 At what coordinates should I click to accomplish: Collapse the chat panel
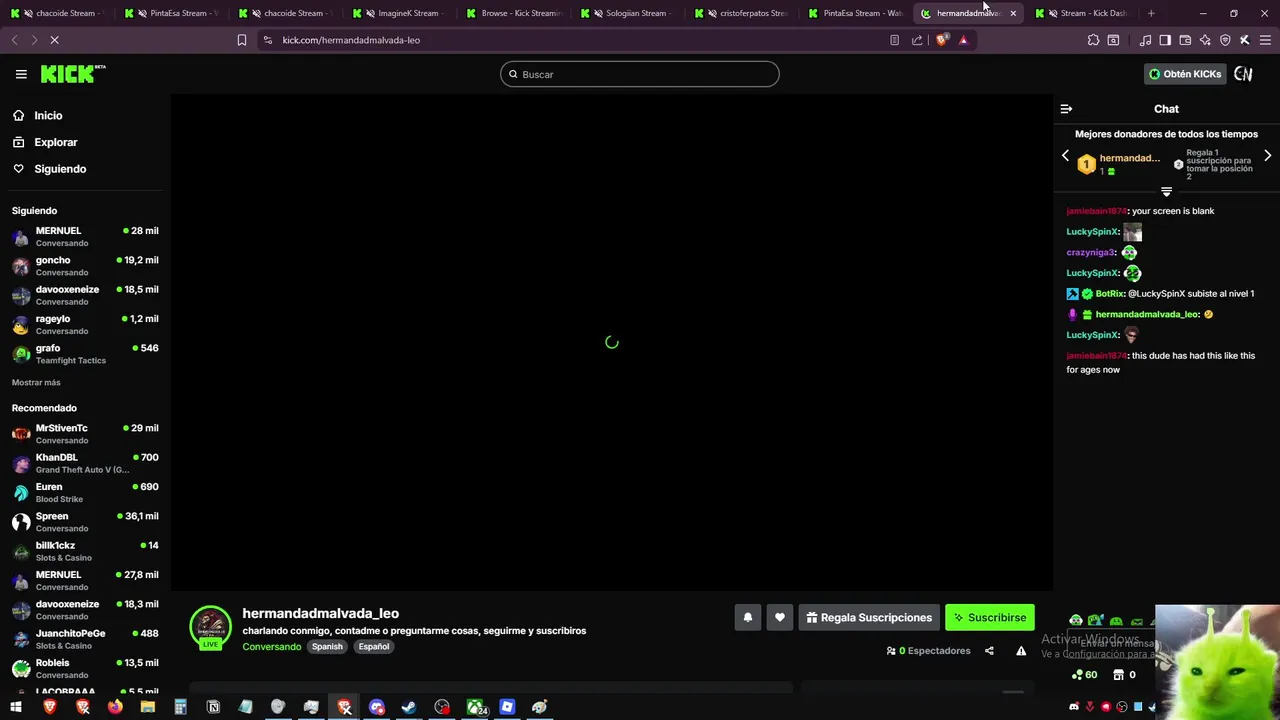click(x=1066, y=109)
